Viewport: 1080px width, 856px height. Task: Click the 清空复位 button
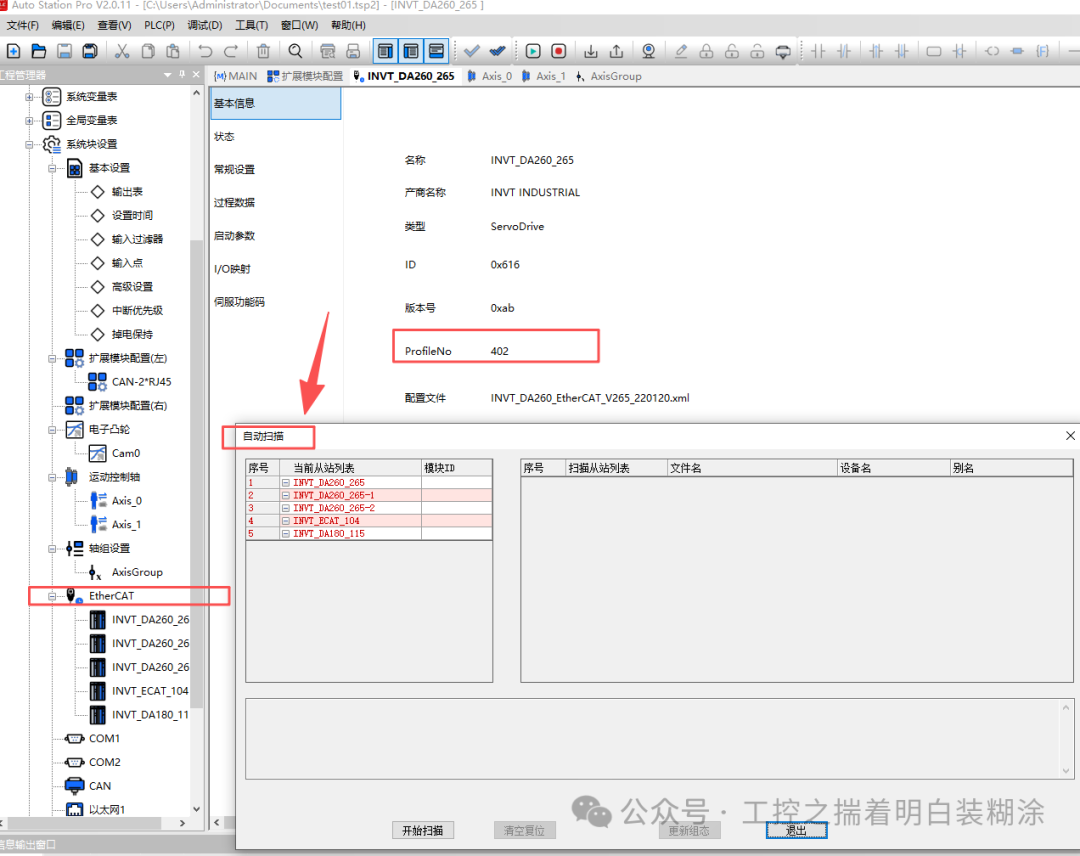pyautogui.click(x=524, y=831)
